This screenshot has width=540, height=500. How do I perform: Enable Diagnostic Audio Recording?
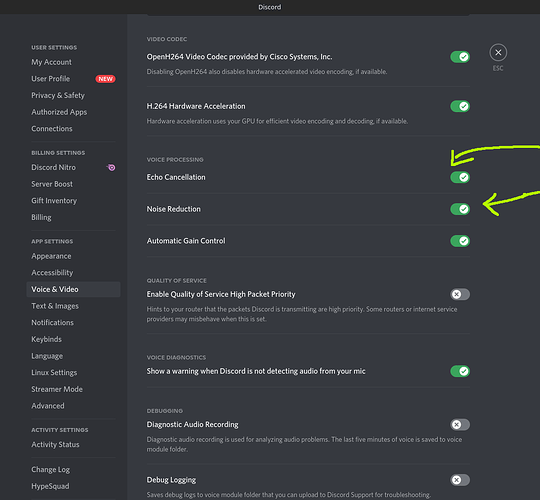[460, 425]
